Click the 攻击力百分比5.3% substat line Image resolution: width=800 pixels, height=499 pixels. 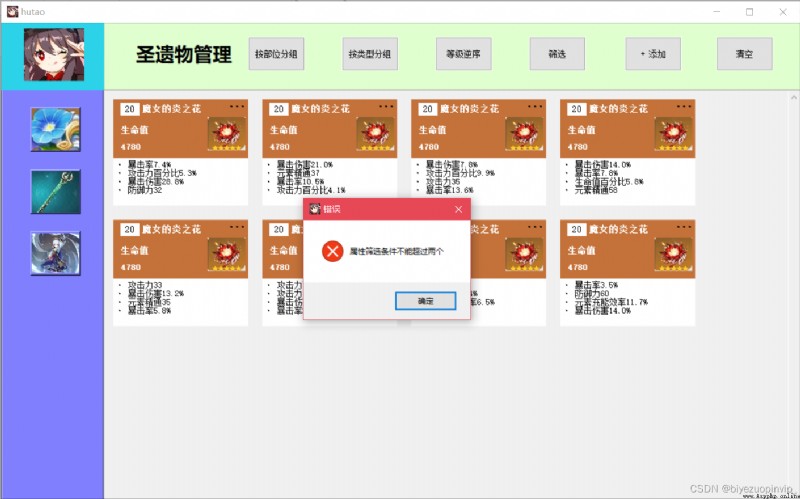[162, 173]
